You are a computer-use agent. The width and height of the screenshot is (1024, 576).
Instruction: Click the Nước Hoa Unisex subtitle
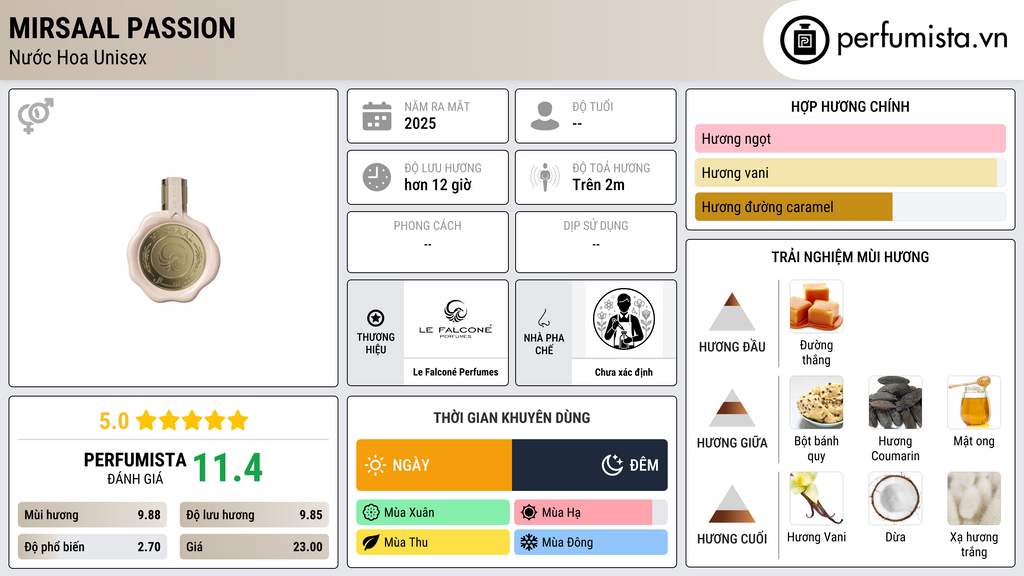coord(78,57)
